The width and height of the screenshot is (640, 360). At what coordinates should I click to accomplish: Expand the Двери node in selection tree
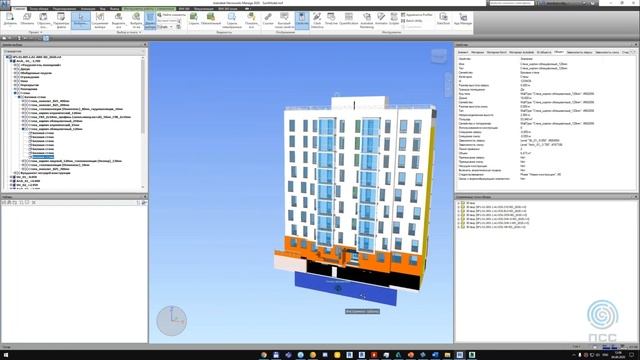[15, 69]
